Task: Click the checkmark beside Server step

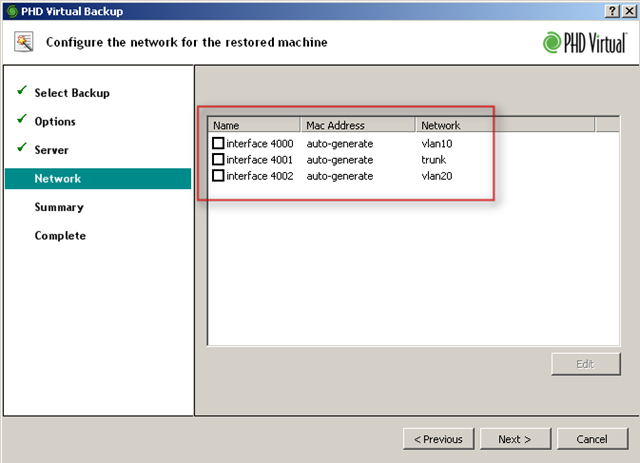Action: 21,149
